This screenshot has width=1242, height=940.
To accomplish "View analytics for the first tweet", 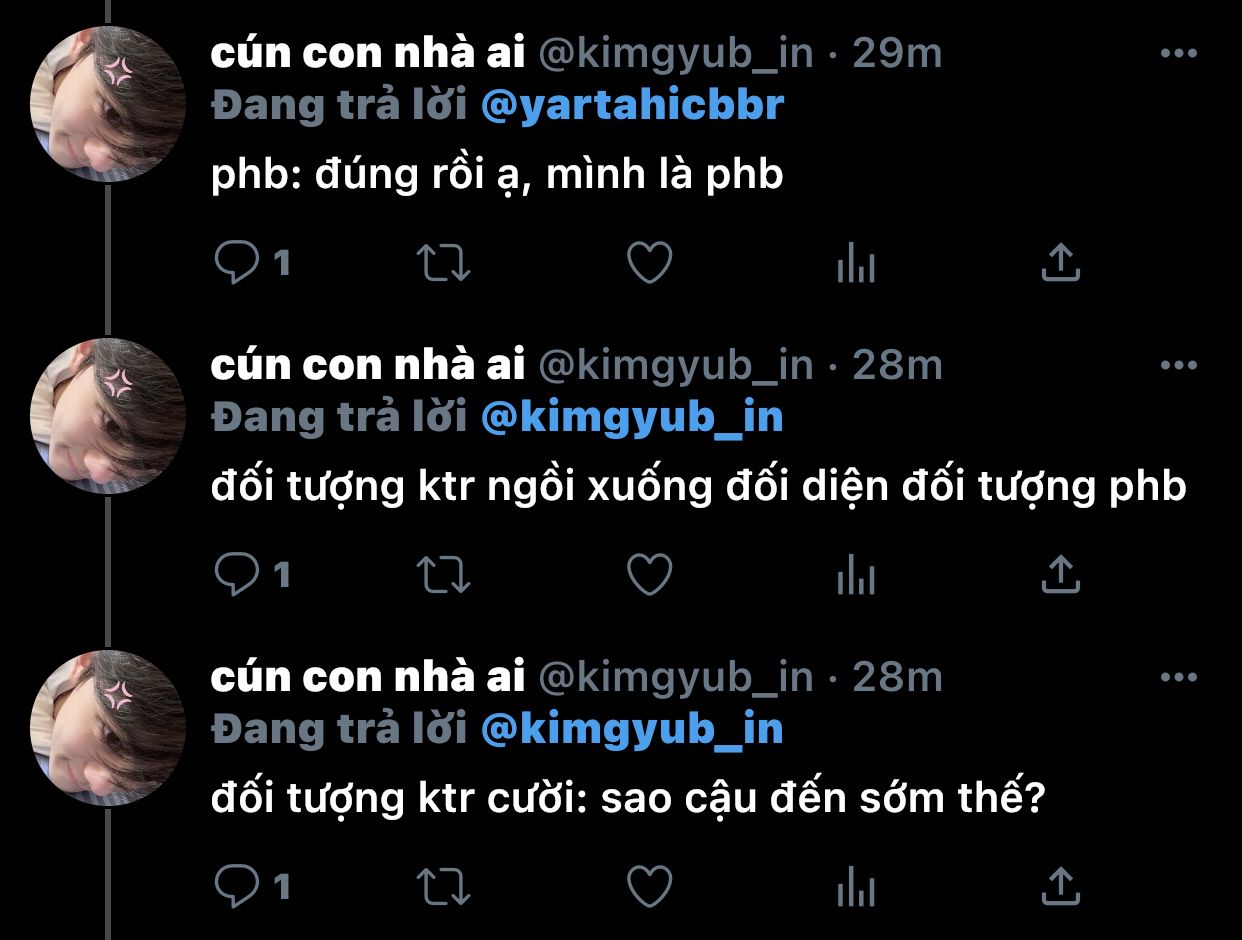I will click(855, 264).
